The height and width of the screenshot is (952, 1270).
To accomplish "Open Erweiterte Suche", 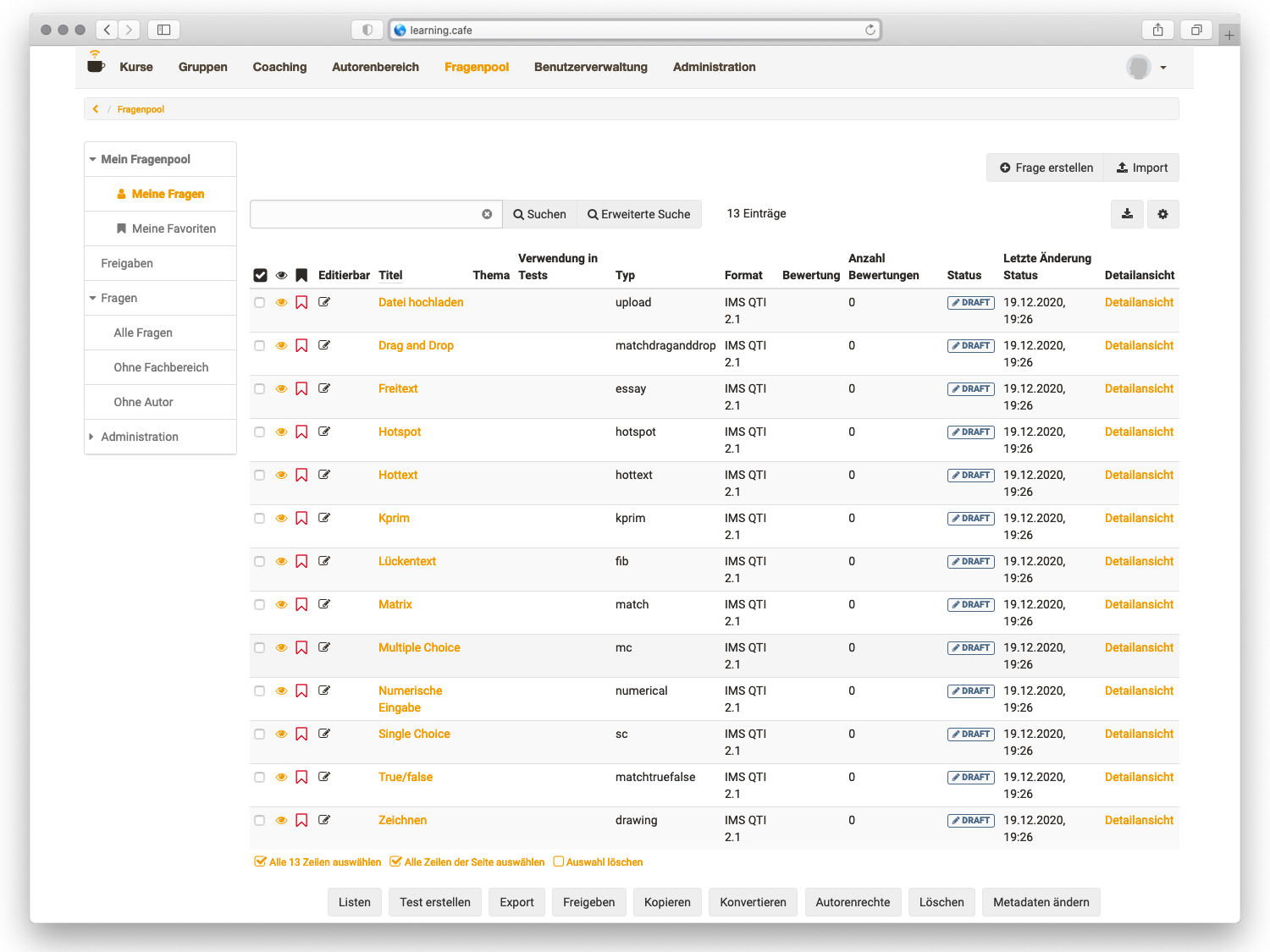I will coord(639,214).
